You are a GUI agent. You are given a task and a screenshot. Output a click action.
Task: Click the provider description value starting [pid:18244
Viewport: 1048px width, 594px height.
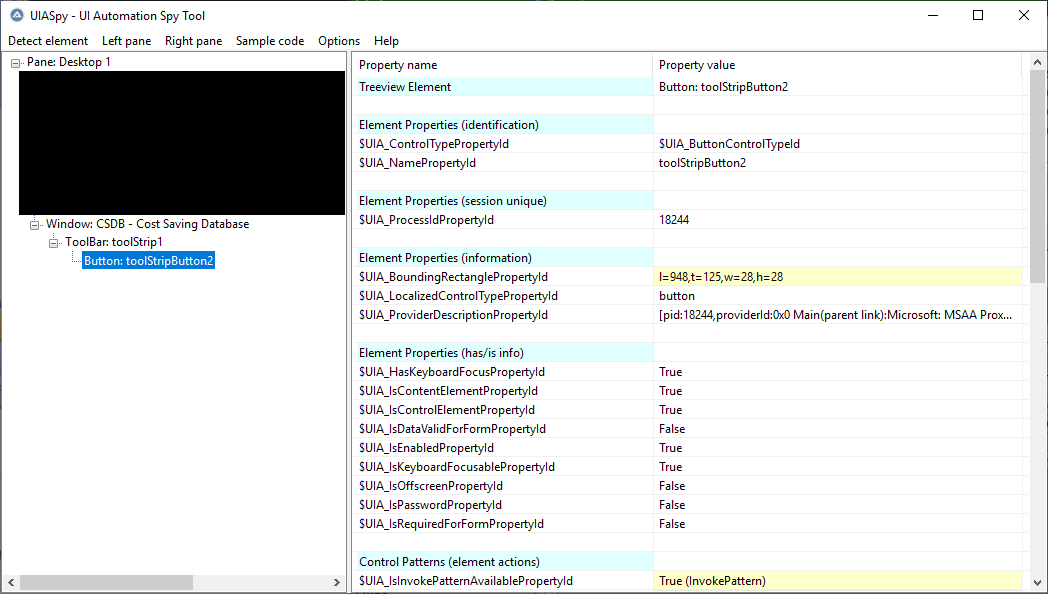tap(837, 315)
